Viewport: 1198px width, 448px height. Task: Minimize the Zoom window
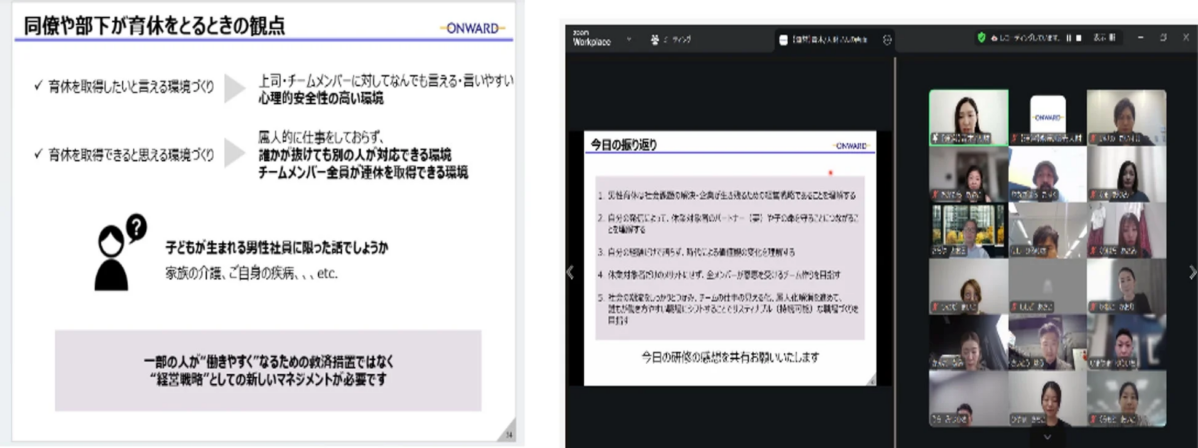[1141, 37]
